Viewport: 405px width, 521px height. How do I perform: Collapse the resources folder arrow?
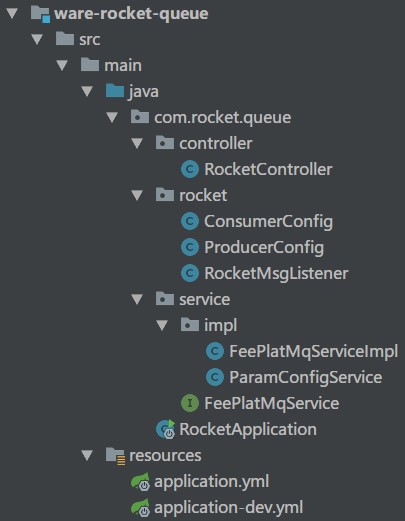click(87, 455)
